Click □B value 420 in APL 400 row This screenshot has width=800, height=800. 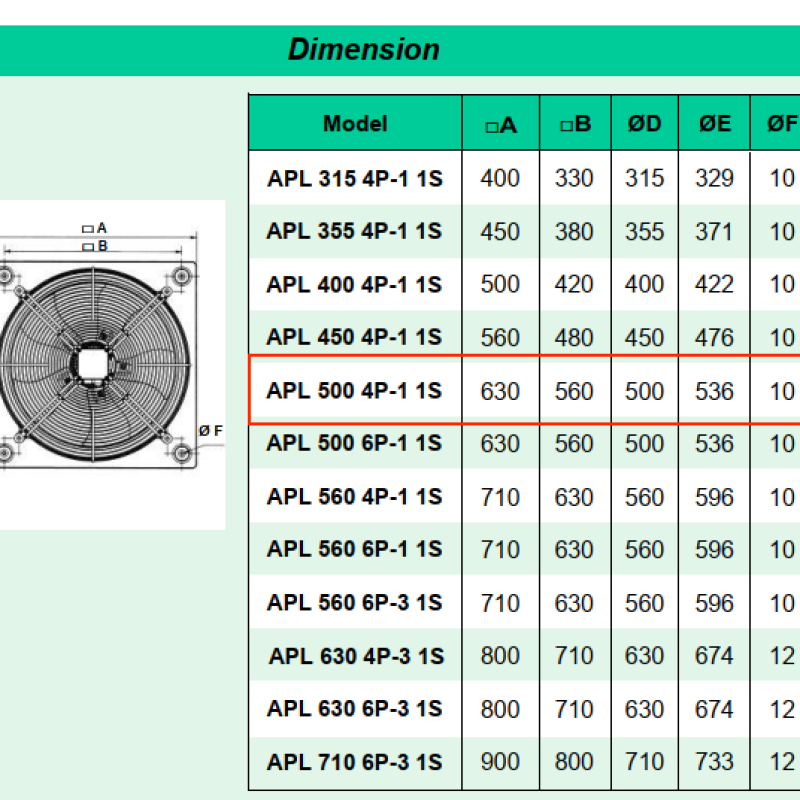574,285
